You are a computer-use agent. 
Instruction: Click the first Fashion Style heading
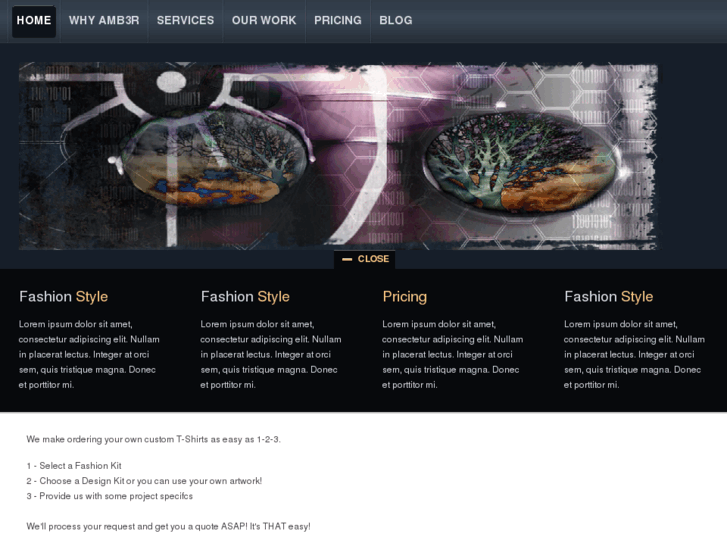tap(64, 297)
